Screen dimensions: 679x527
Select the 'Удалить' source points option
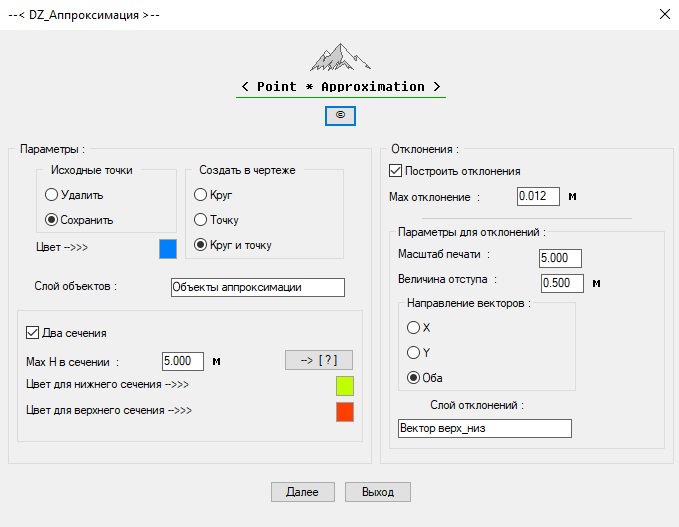click(52, 195)
